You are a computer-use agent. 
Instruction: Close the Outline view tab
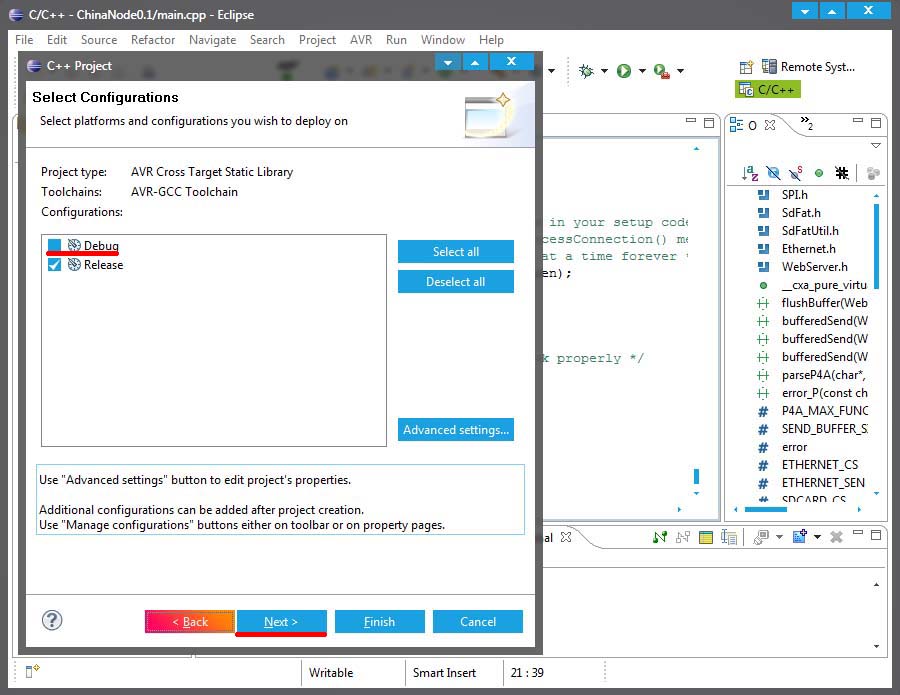(770, 125)
